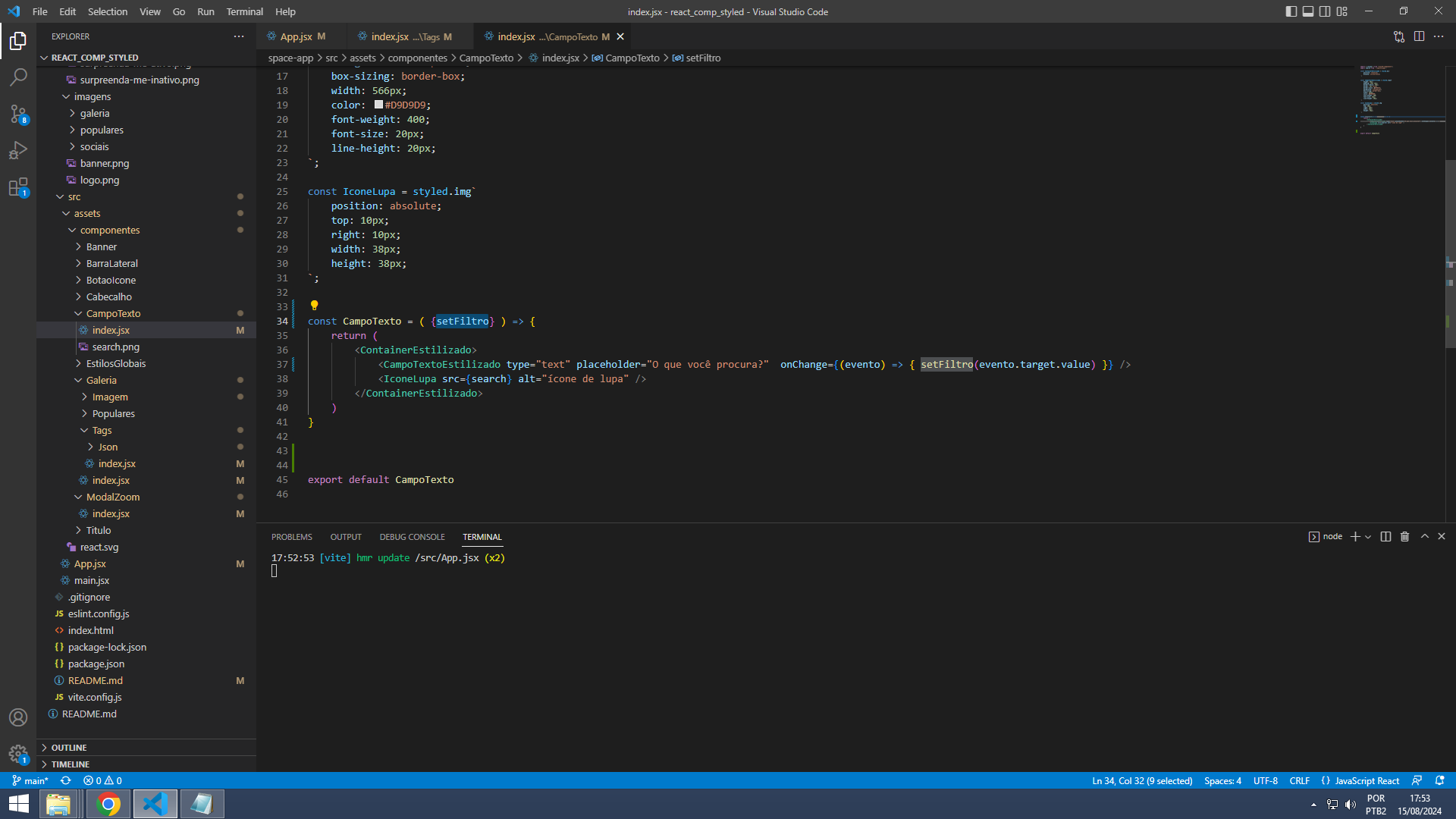Toggle Primary Side Bar visibility

[1291, 11]
